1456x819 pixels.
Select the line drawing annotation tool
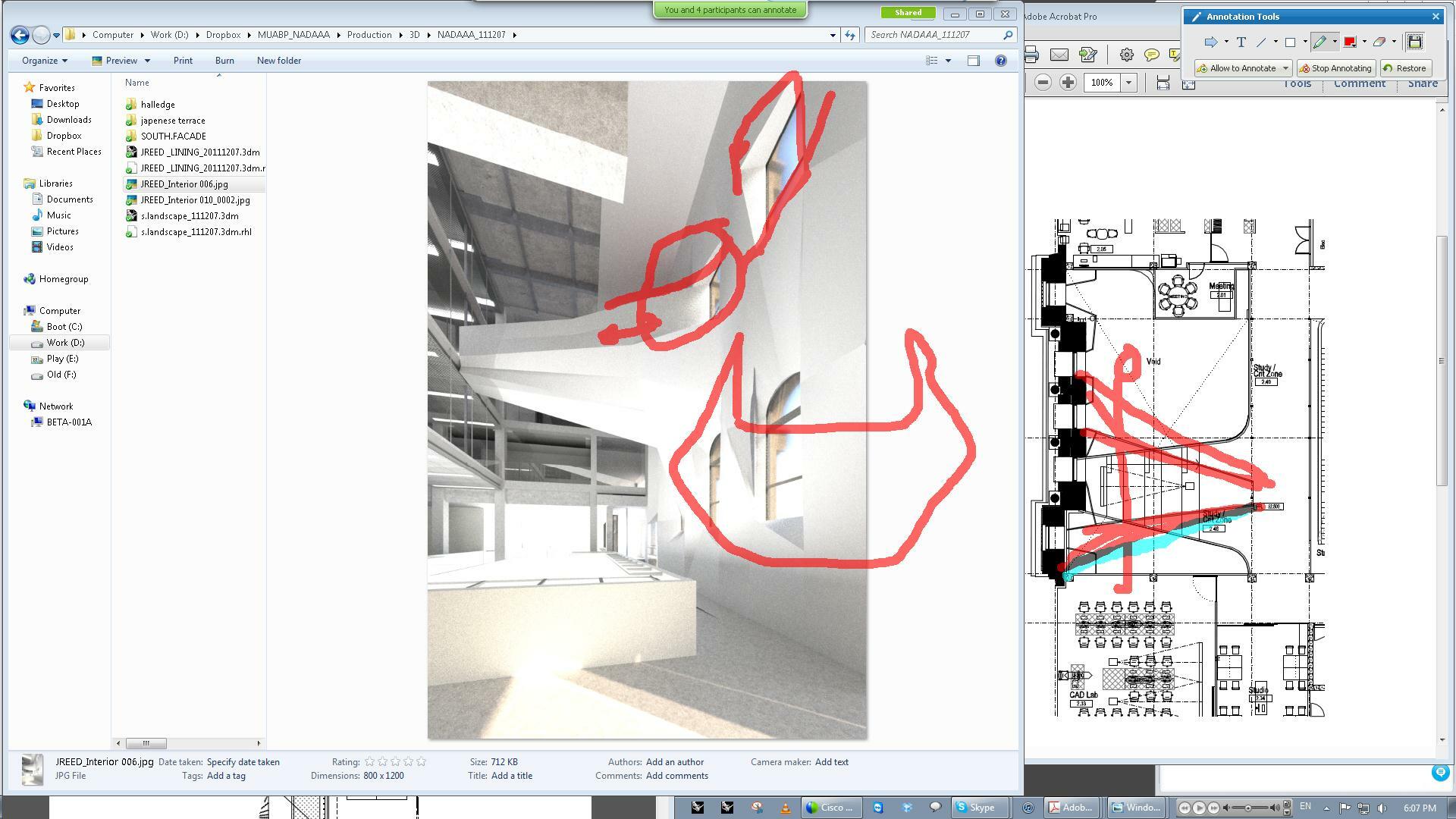tap(1262, 42)
